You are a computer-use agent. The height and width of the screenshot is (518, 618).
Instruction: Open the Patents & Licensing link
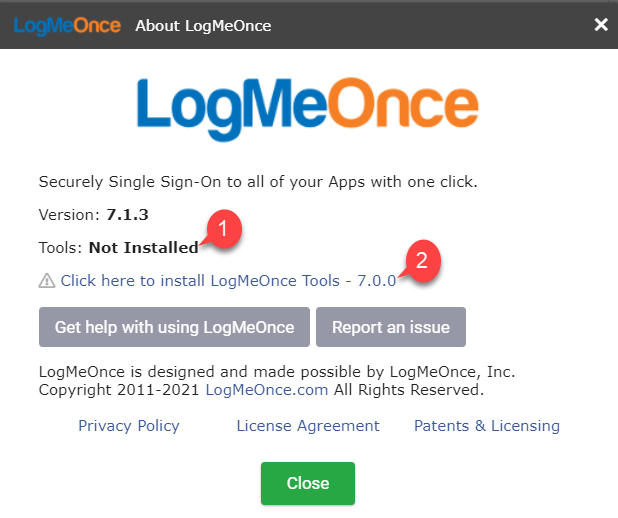pyautogui.click(x=487, y=426)
